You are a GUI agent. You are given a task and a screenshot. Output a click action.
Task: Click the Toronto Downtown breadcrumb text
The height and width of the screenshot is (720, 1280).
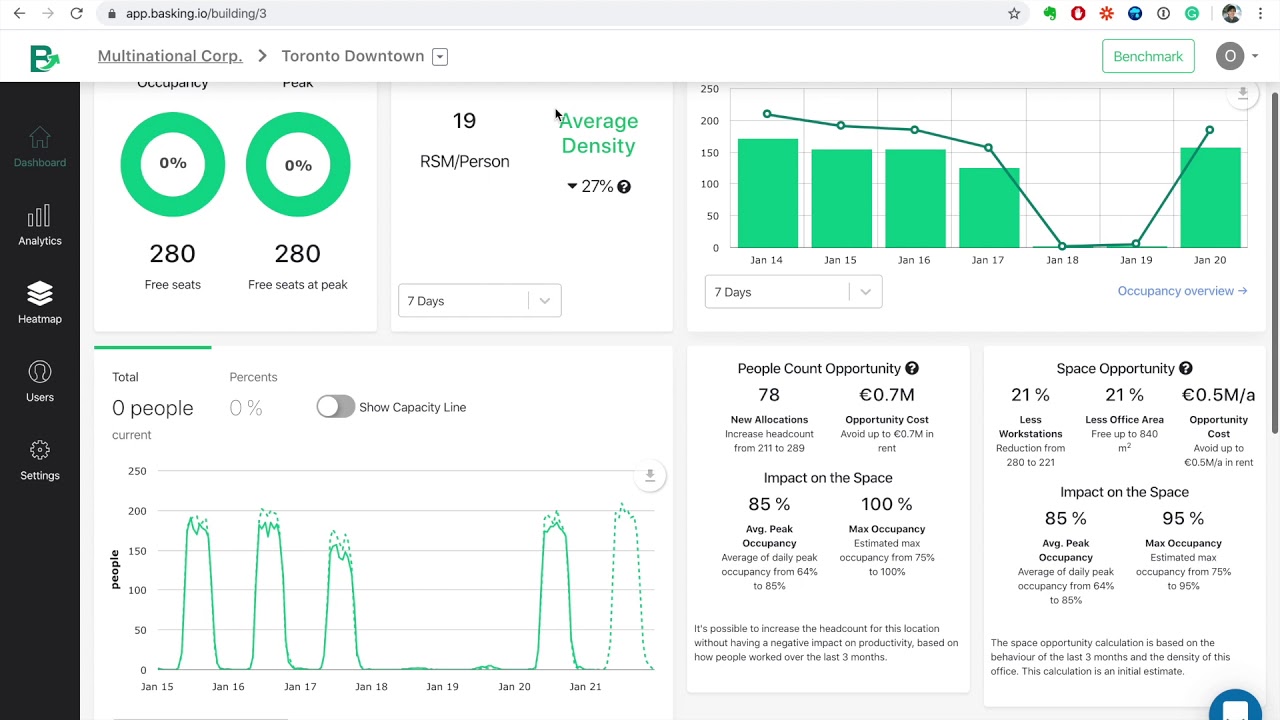coord(353,56)
